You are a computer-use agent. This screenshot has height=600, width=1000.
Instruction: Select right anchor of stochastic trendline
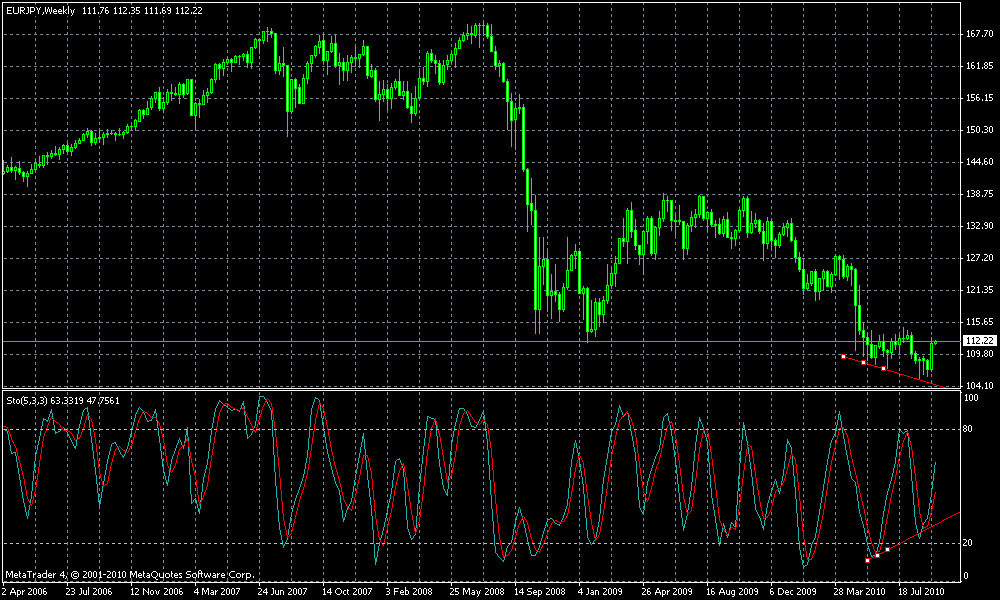(888, 550)
